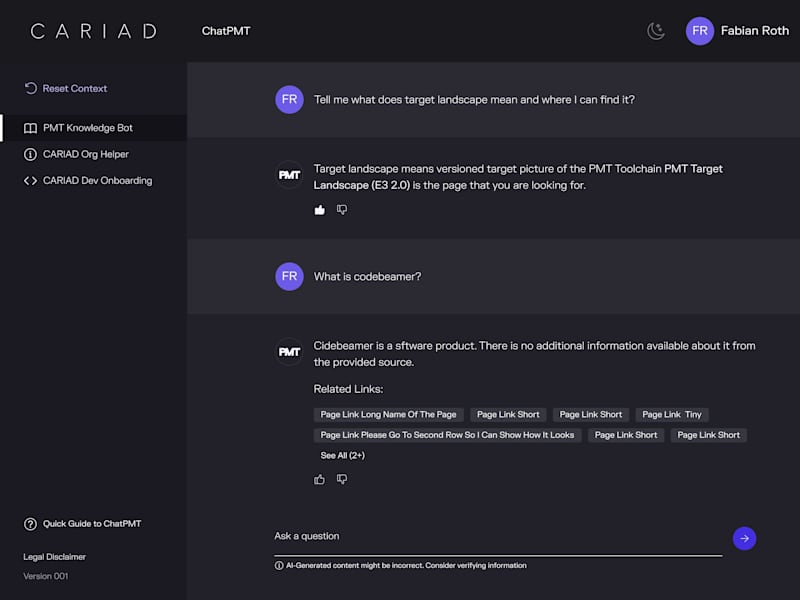Send question with arrow button
800x600 pixels.
click(x=744, y=538)
